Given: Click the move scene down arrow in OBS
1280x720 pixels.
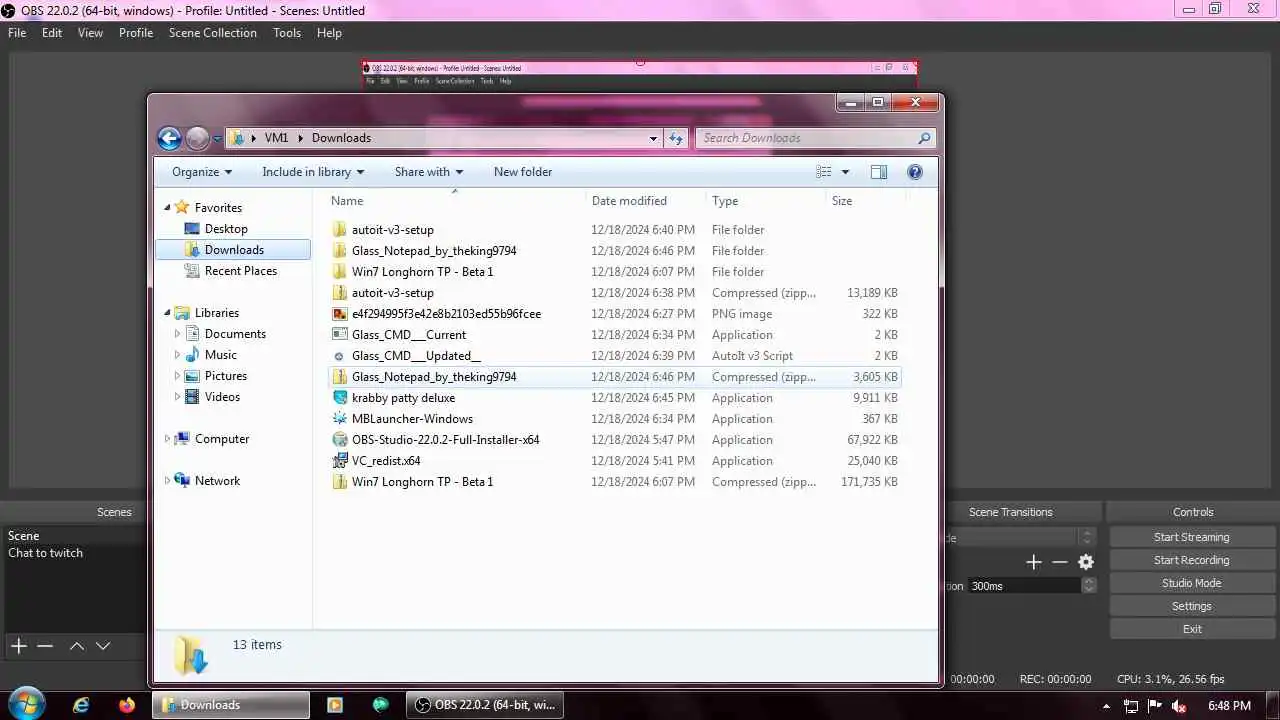Looking at the screenshot, I should tap(103, 646).
